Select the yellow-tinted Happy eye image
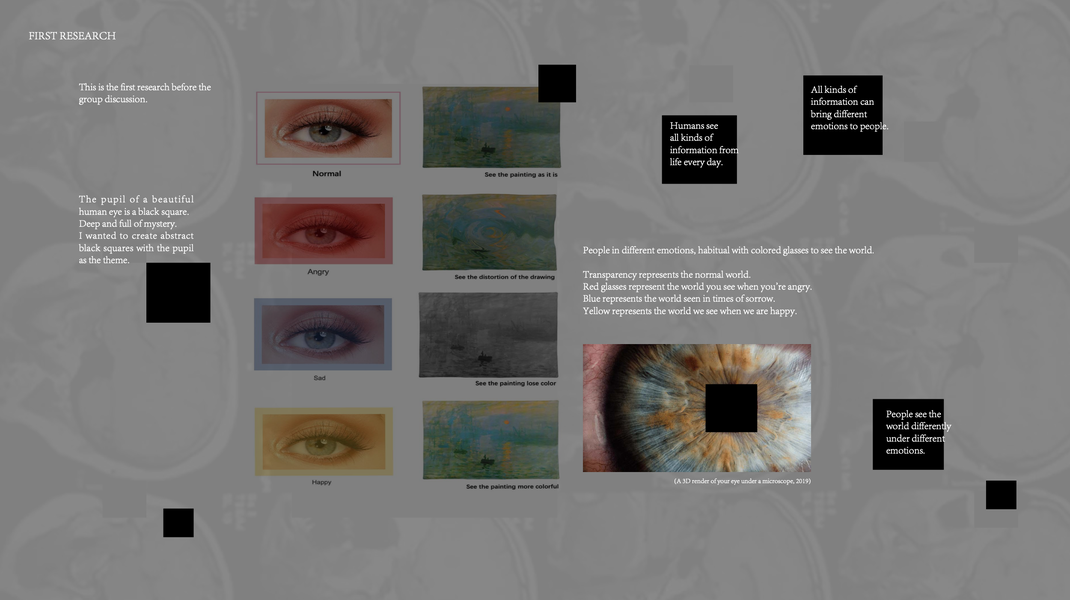 323,441
